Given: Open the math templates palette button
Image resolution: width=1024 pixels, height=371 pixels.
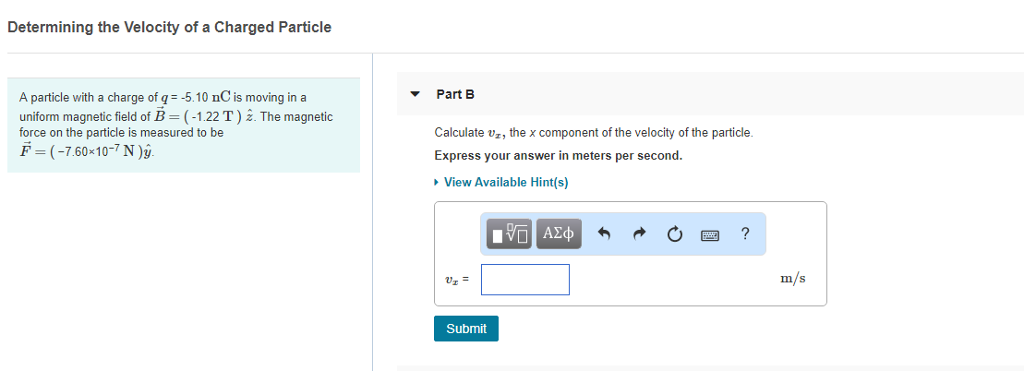Looking at the screenshot, I should click(511, 234).
